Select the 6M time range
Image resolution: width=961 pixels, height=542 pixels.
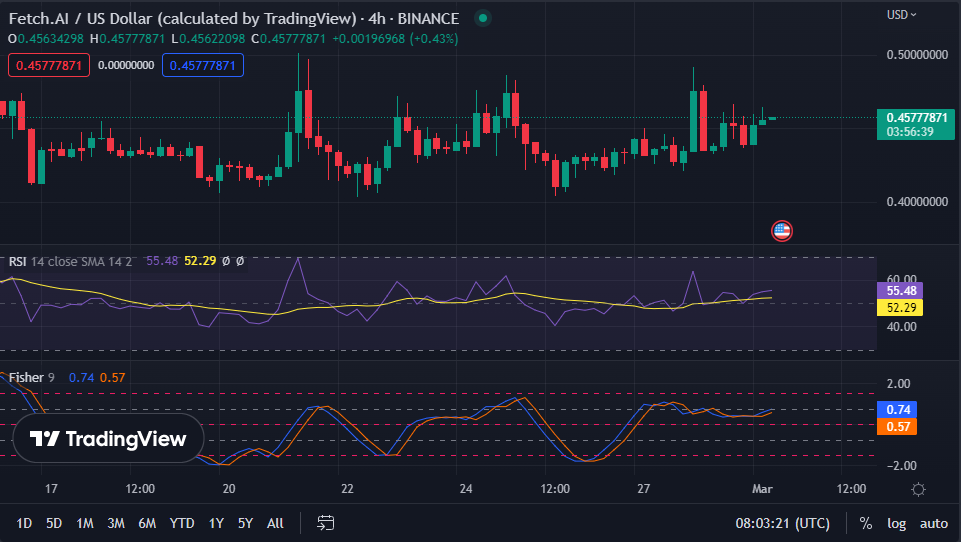click(147, 523)
